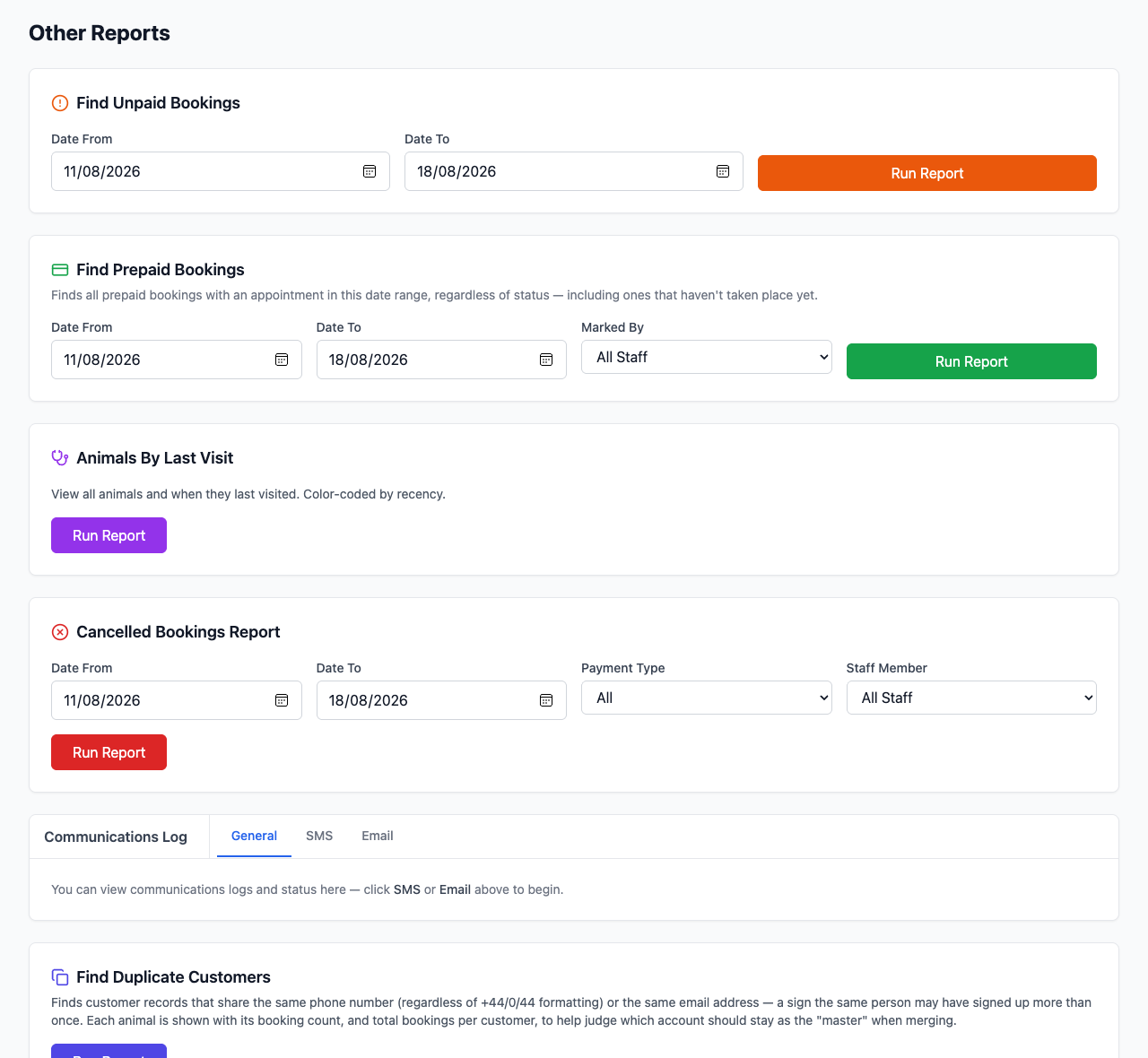The height and width of the screenshot is (1058, 1148).
Task: Open calendar picker for Unpaid Bookings Date From
Action: [x=370, y=171]
